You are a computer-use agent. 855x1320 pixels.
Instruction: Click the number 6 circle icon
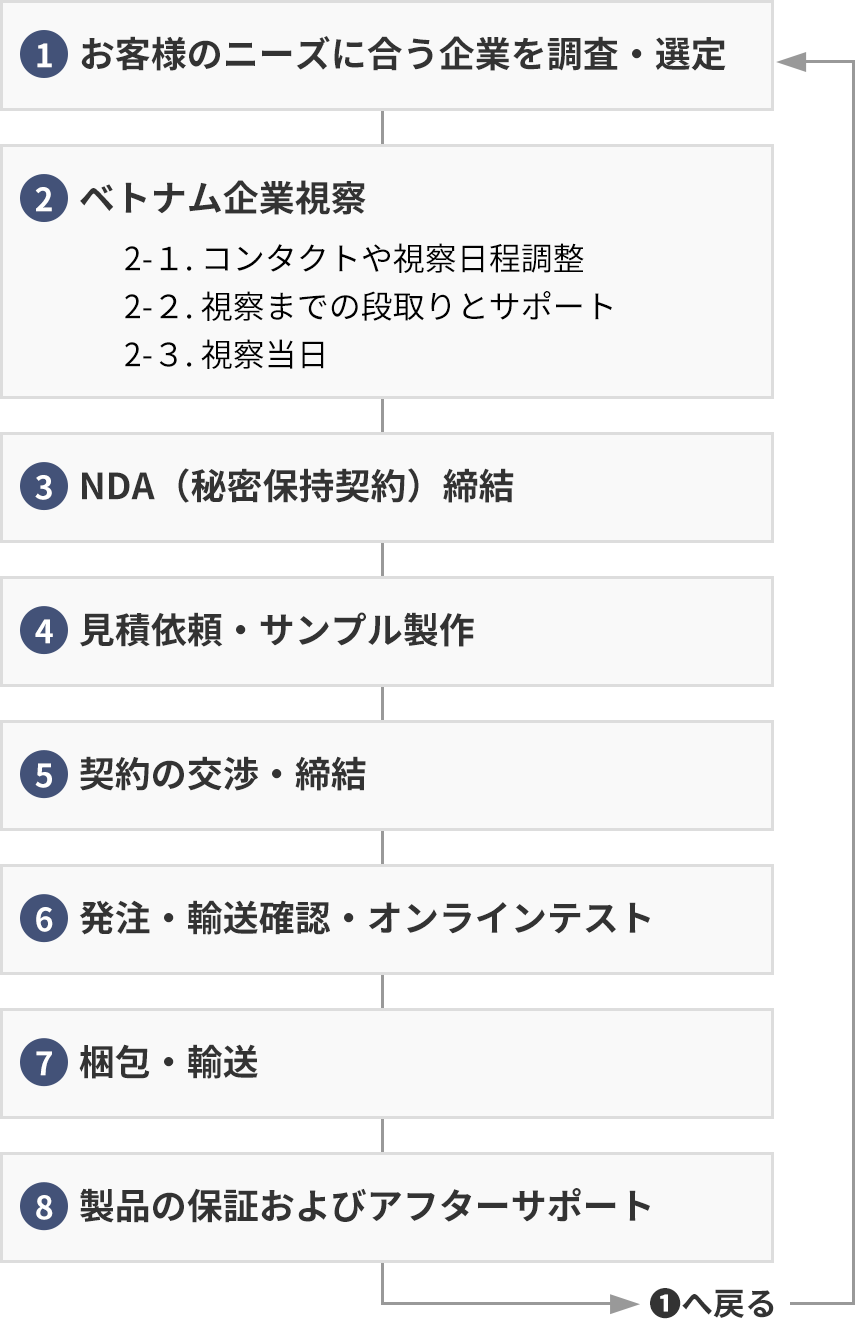[43, 919]
